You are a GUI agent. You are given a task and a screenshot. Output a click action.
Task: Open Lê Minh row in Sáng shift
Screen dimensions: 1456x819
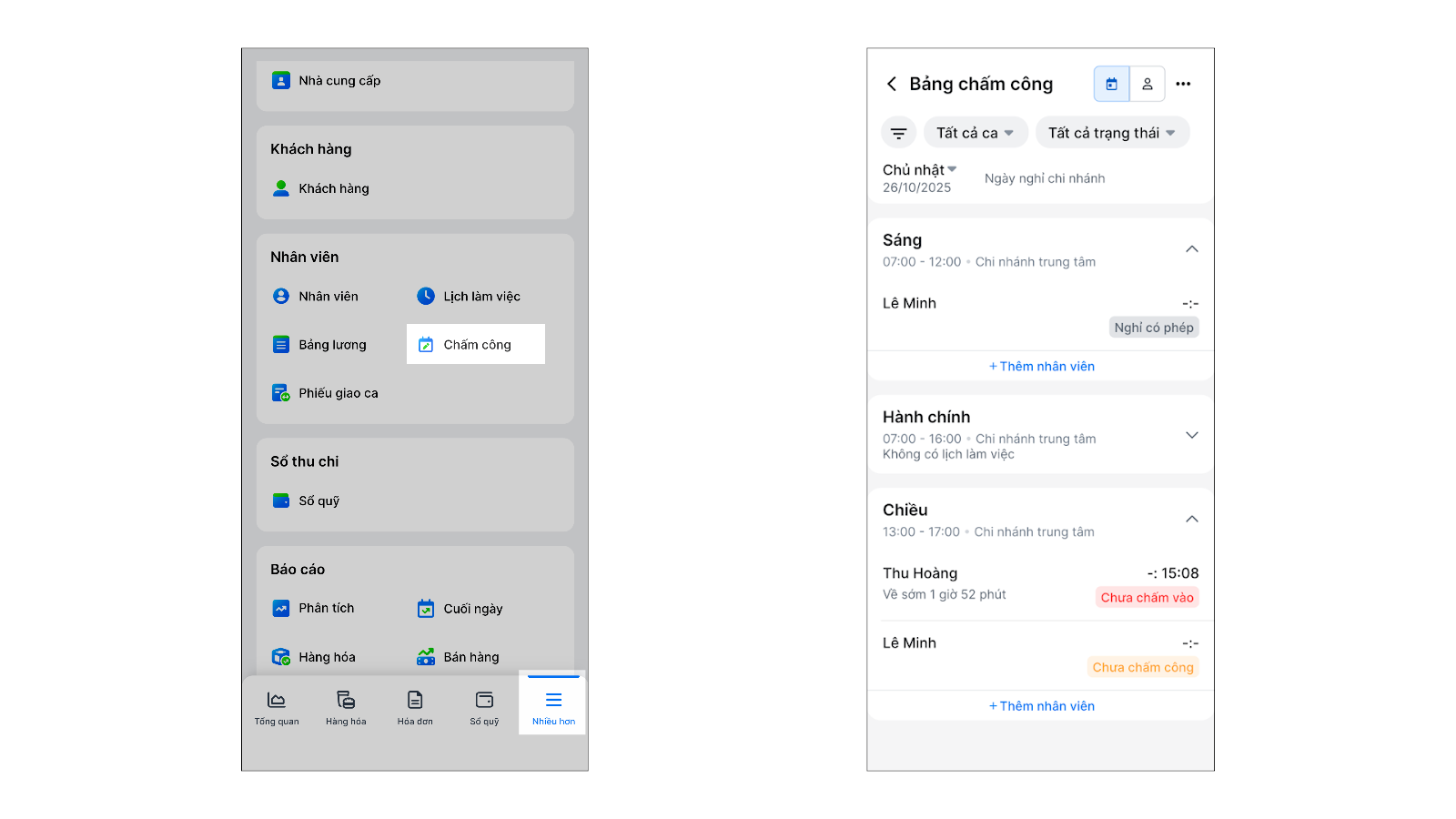coord(1041,315)
